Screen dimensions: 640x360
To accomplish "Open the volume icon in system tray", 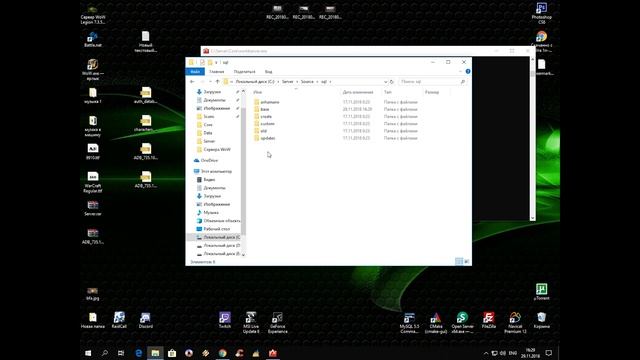I will [503, 353].
